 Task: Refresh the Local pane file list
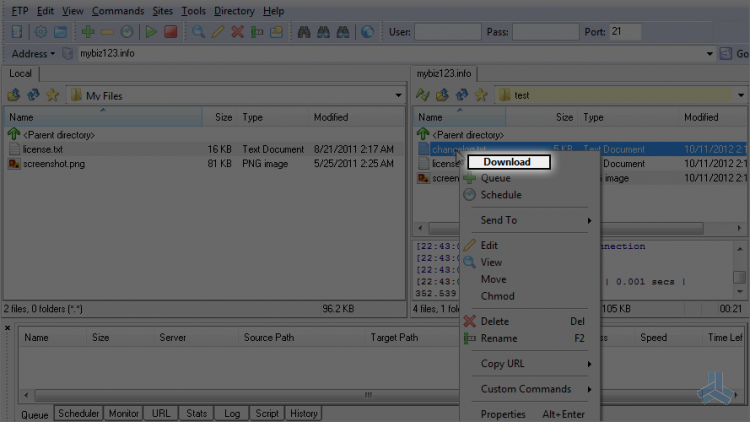pos(33,95)
